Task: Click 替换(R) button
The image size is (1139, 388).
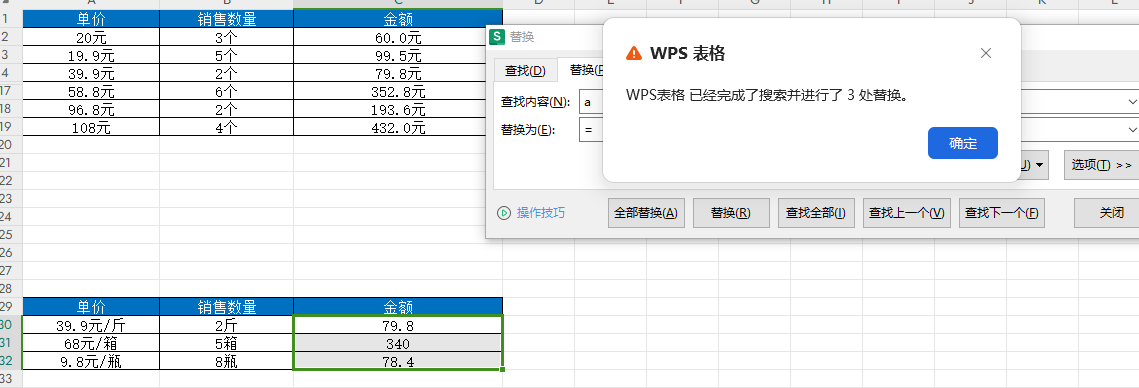Action: click(730, 213)
